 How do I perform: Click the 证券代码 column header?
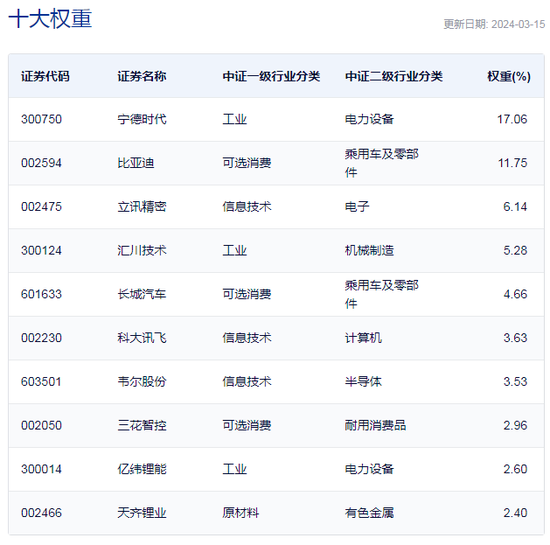click(45, 76)
